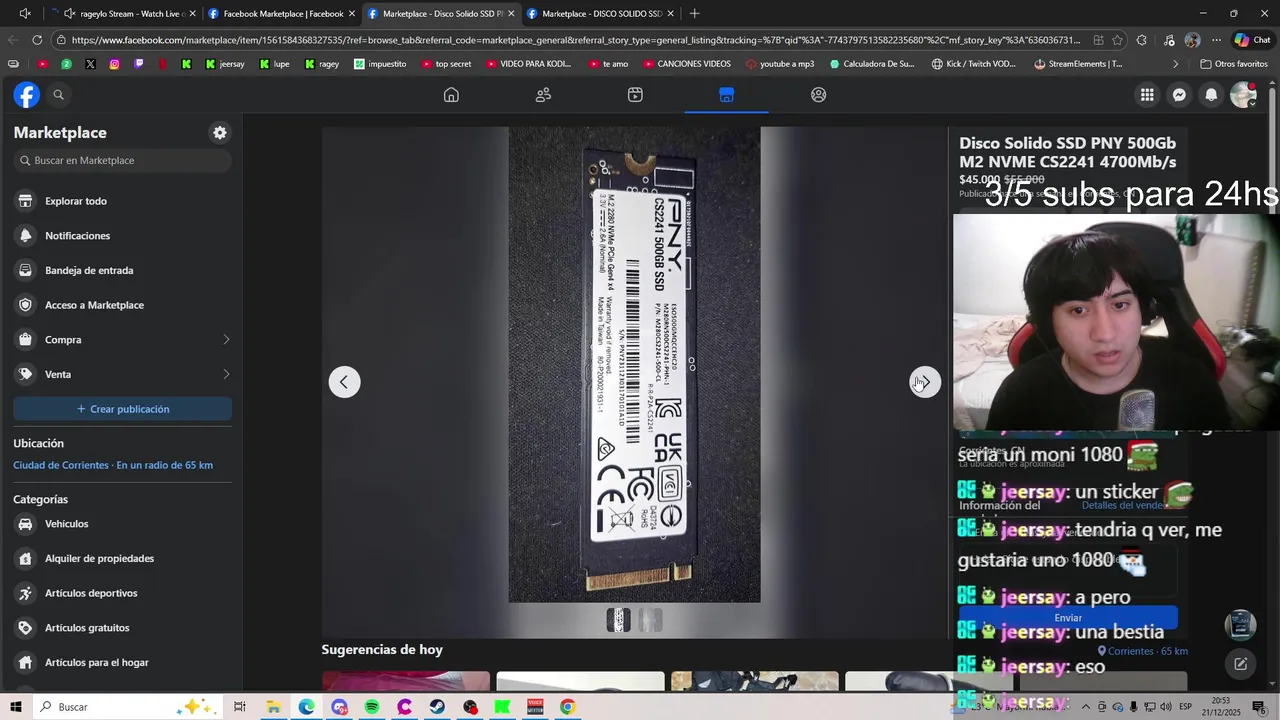Image resolution: width=1280 pixels, height=720 pixels.
Task: Select first photo thumbnail below image
Action: [619, 621]
